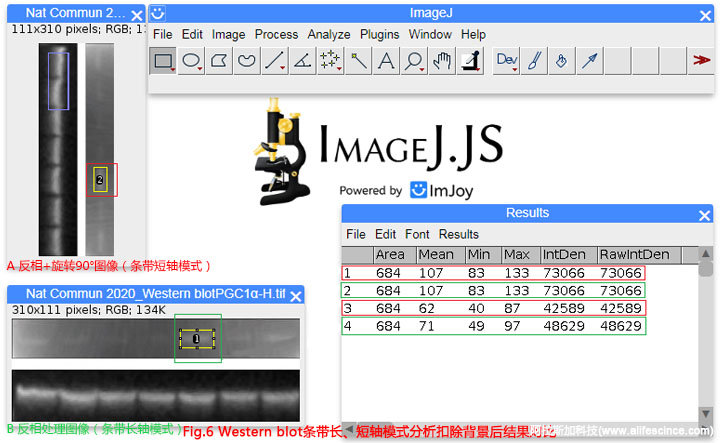Activate the Wand tracing tool
Viewport: 720px width, 443px height.
(358, 61)
